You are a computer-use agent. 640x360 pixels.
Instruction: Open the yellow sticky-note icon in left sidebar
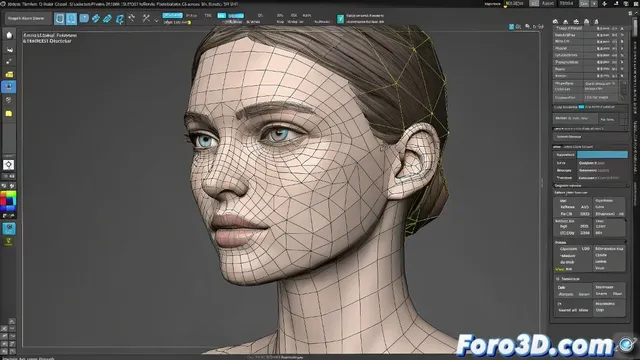tap(9, 113)
